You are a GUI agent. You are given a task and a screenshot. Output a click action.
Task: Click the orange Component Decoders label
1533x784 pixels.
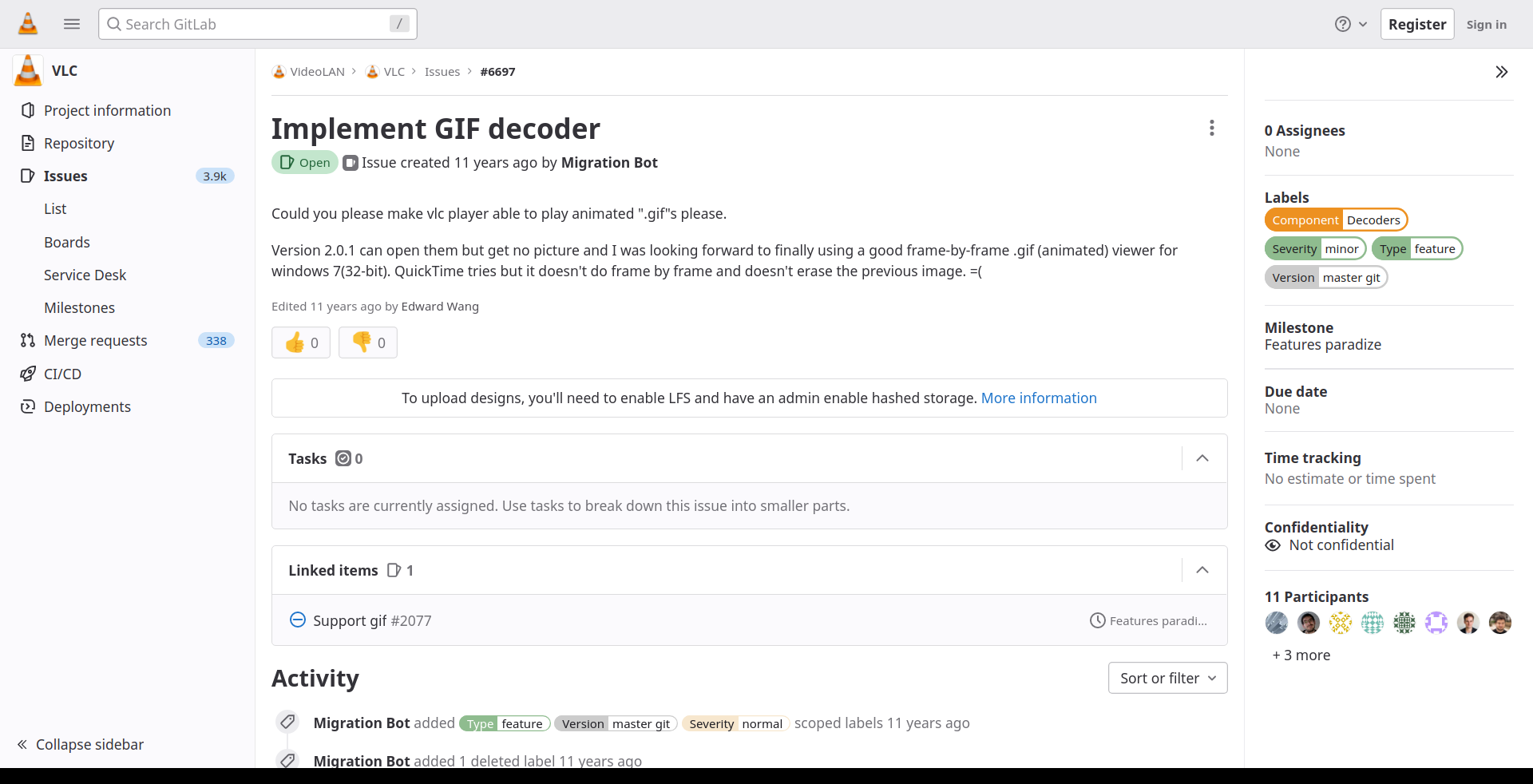(x=1336, y=220)
